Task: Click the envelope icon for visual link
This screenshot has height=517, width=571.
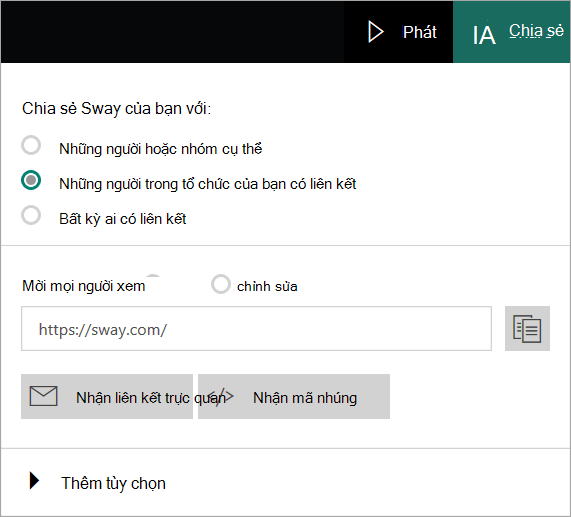Action: click(43, 396)
